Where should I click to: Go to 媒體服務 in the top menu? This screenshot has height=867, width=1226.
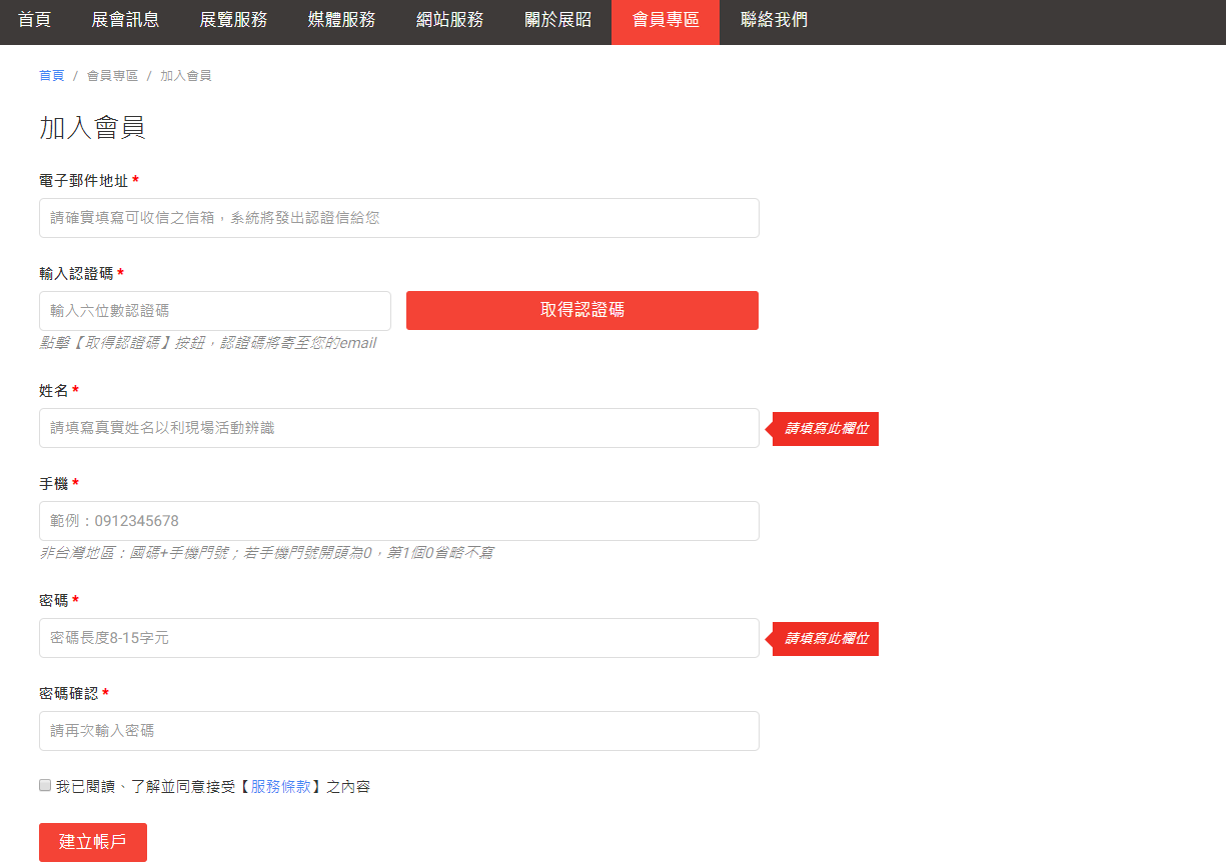pyautogui.click(x=342, y=20)
